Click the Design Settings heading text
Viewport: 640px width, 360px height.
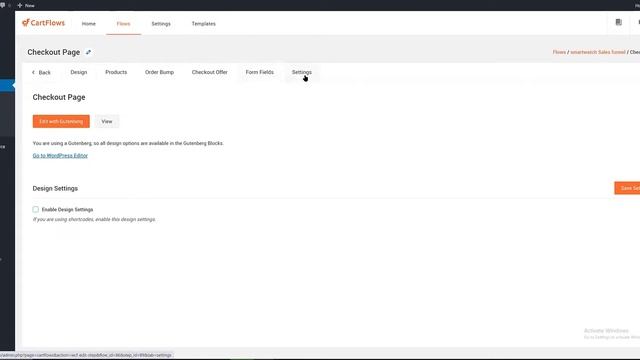tap(55, 189)
